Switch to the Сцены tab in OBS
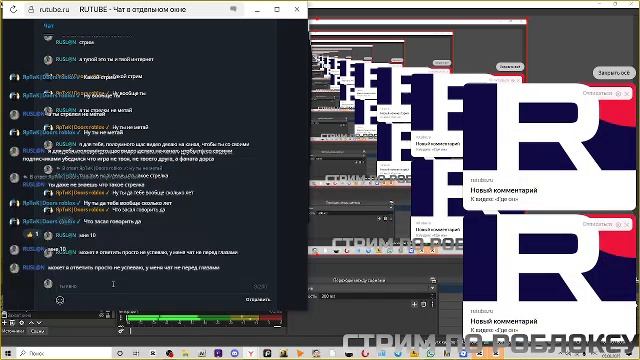 pyautogui.click(x=37, y=331)
